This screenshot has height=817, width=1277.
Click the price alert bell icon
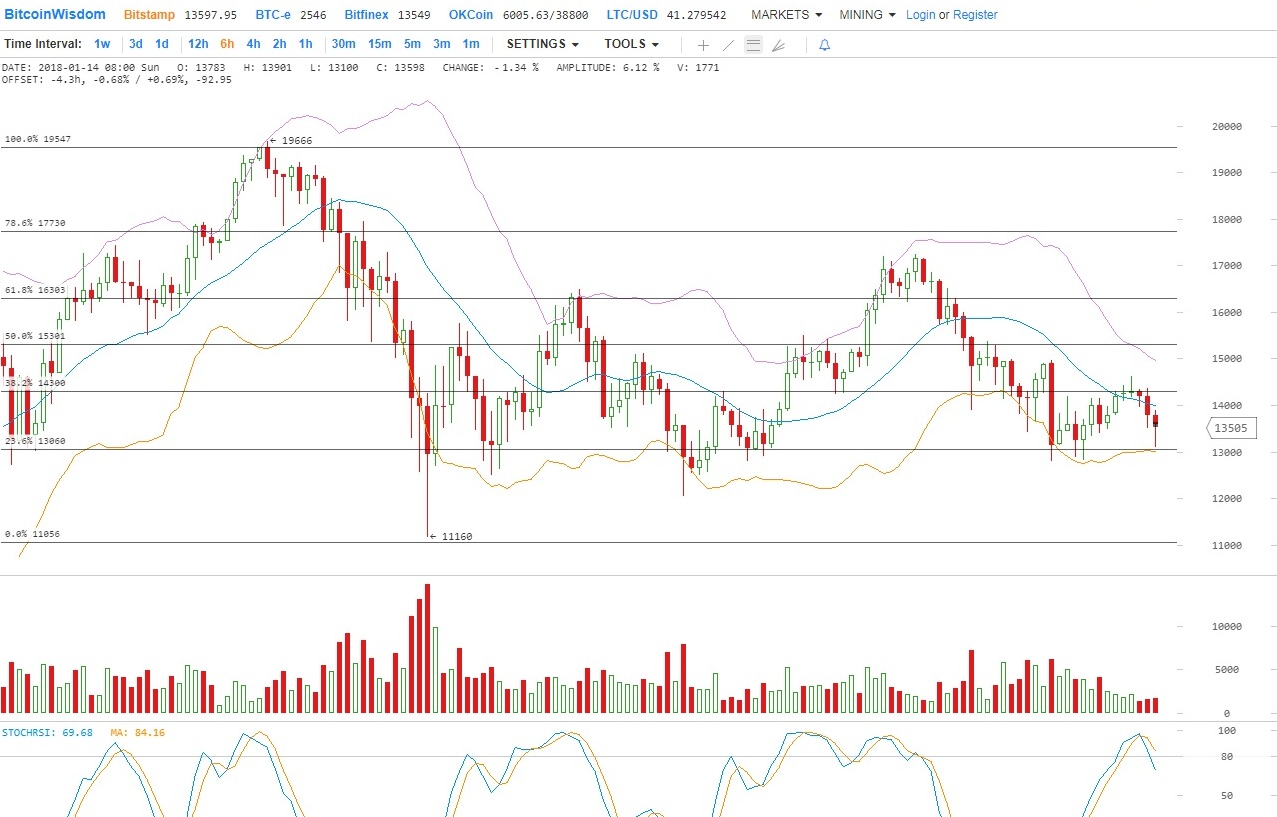824,45
